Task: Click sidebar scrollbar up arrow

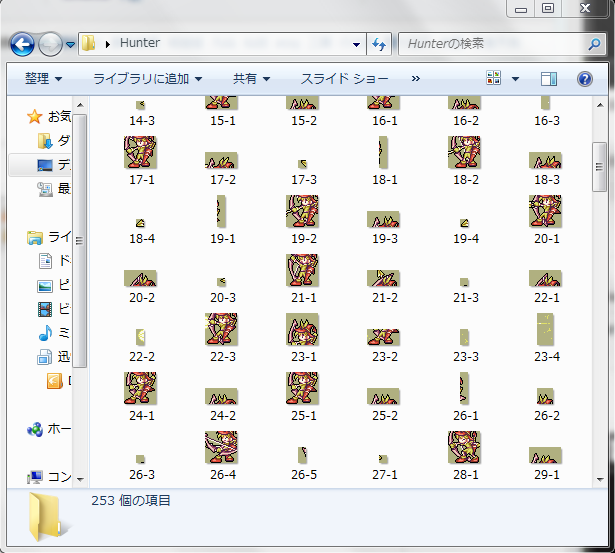Action: pyautogui.click(x=80, y=105)
